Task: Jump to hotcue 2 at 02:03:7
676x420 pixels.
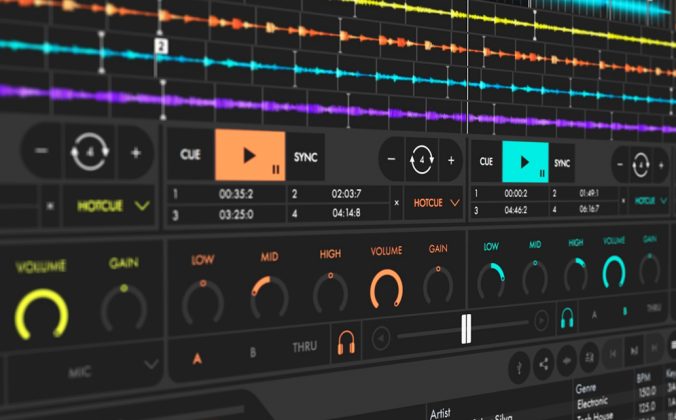Action: click(338, 194)
